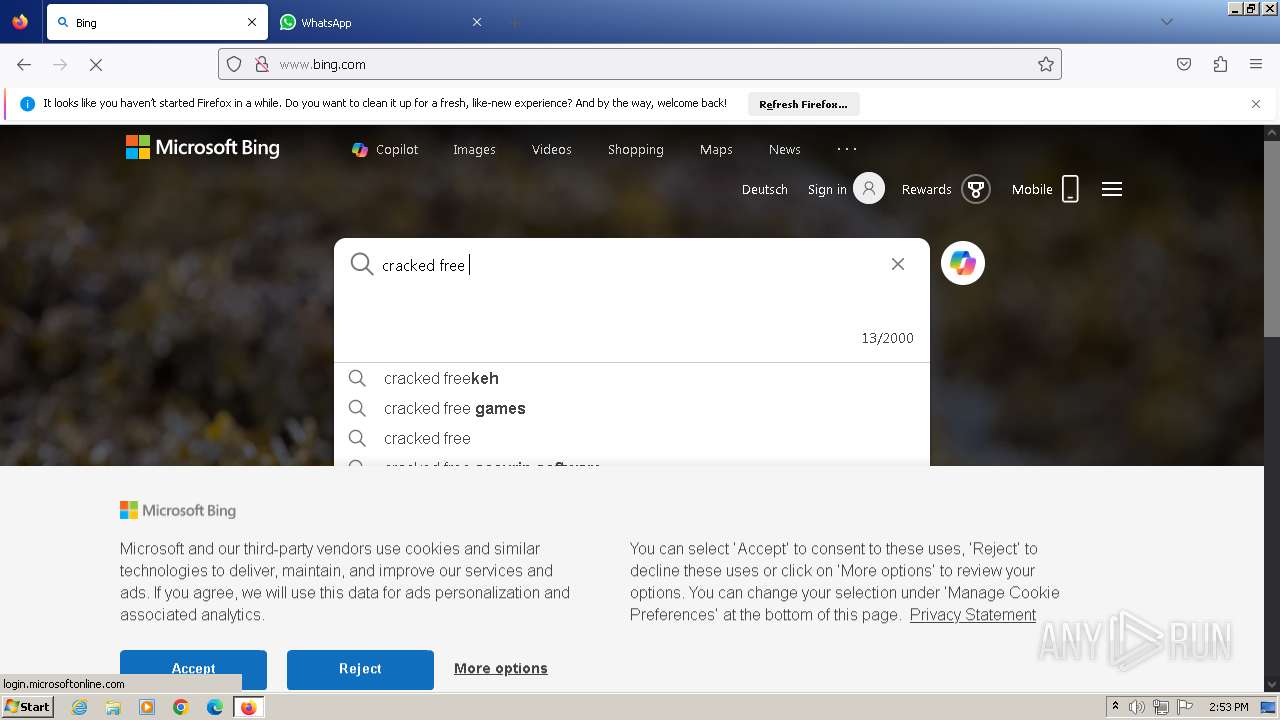Accept cookies in the consent banner
The height and width of the screenshot is (720, 1280).
tap(193, 669)
